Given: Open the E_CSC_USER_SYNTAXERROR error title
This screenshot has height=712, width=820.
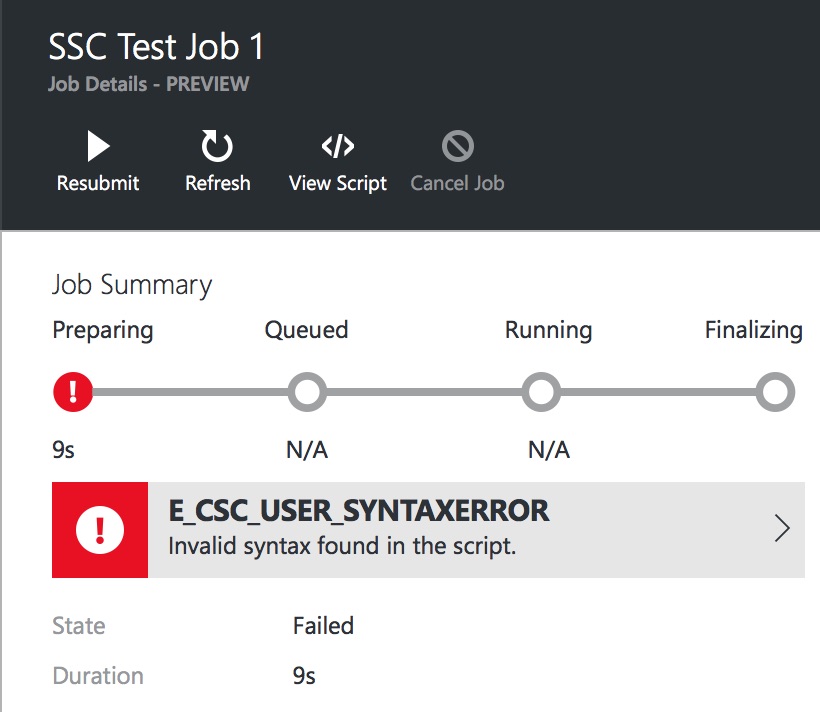Looking at the screenshot, I should [x=358, y=511].
